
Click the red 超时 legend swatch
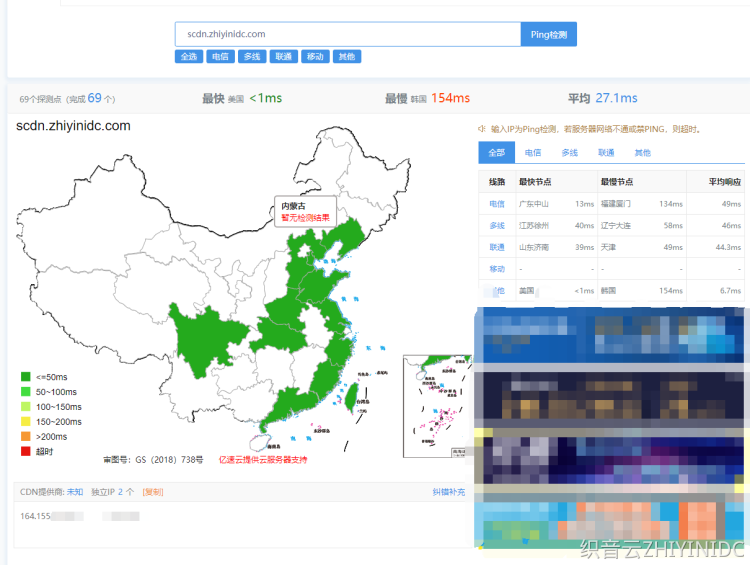point(25,451)
